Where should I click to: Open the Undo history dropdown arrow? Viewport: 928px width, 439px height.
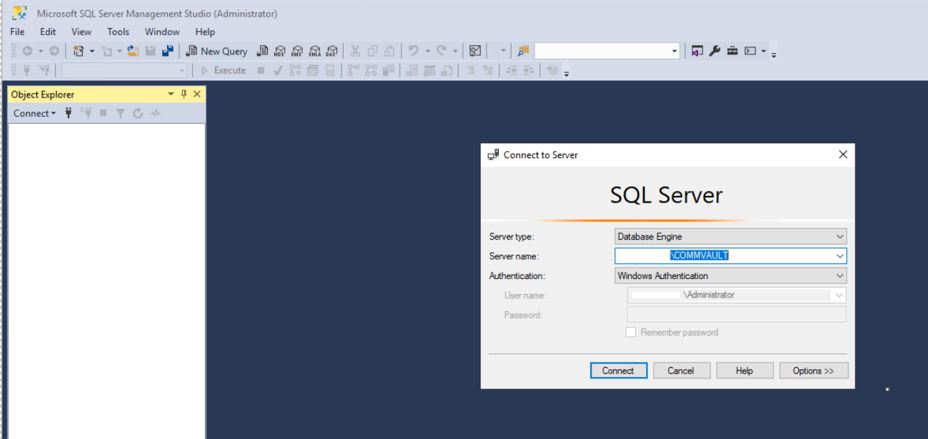point(427,51)
